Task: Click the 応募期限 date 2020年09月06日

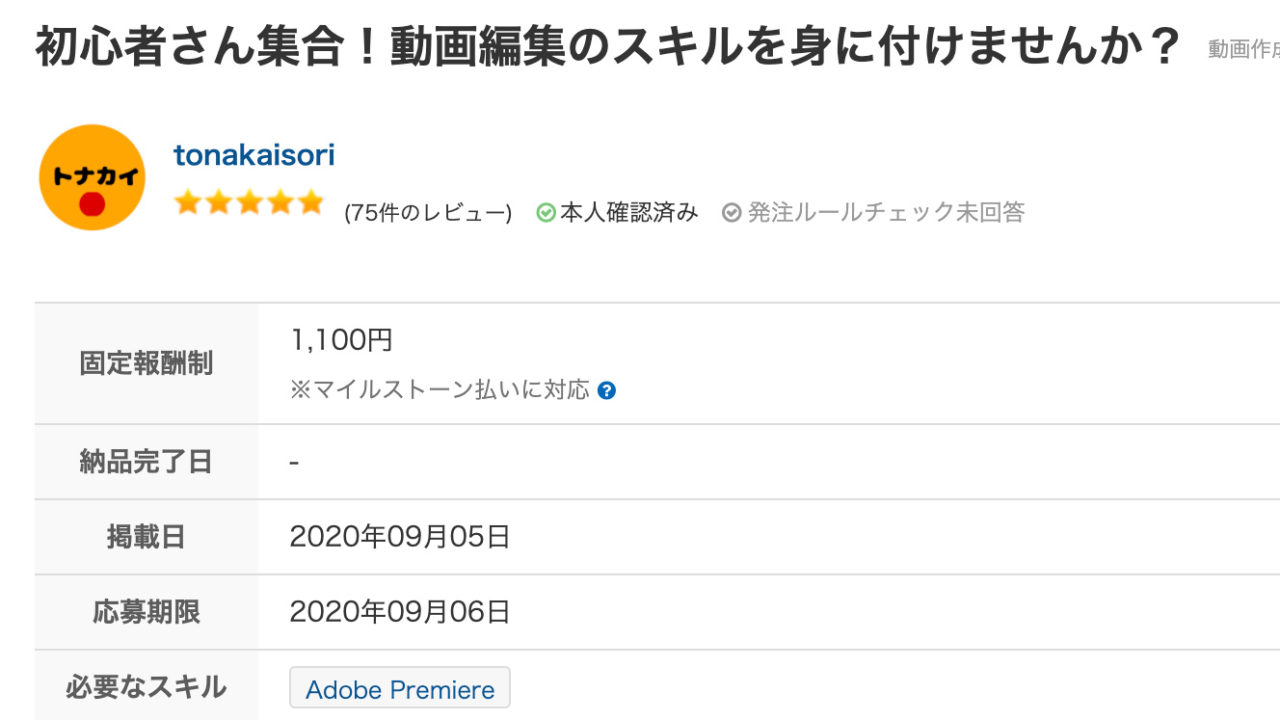Action: point(400,612)
